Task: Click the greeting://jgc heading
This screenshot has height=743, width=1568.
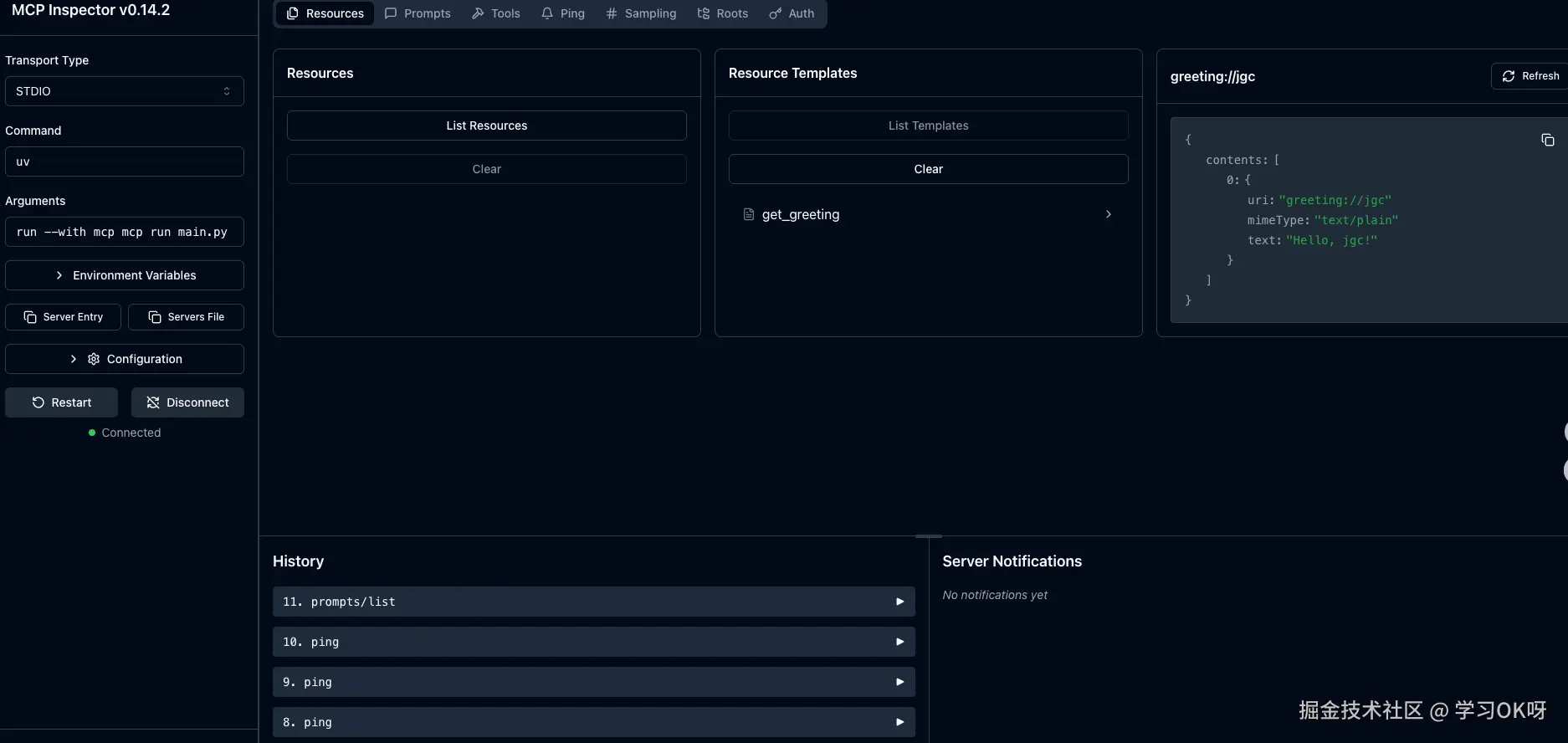Action: (1212, 76)
